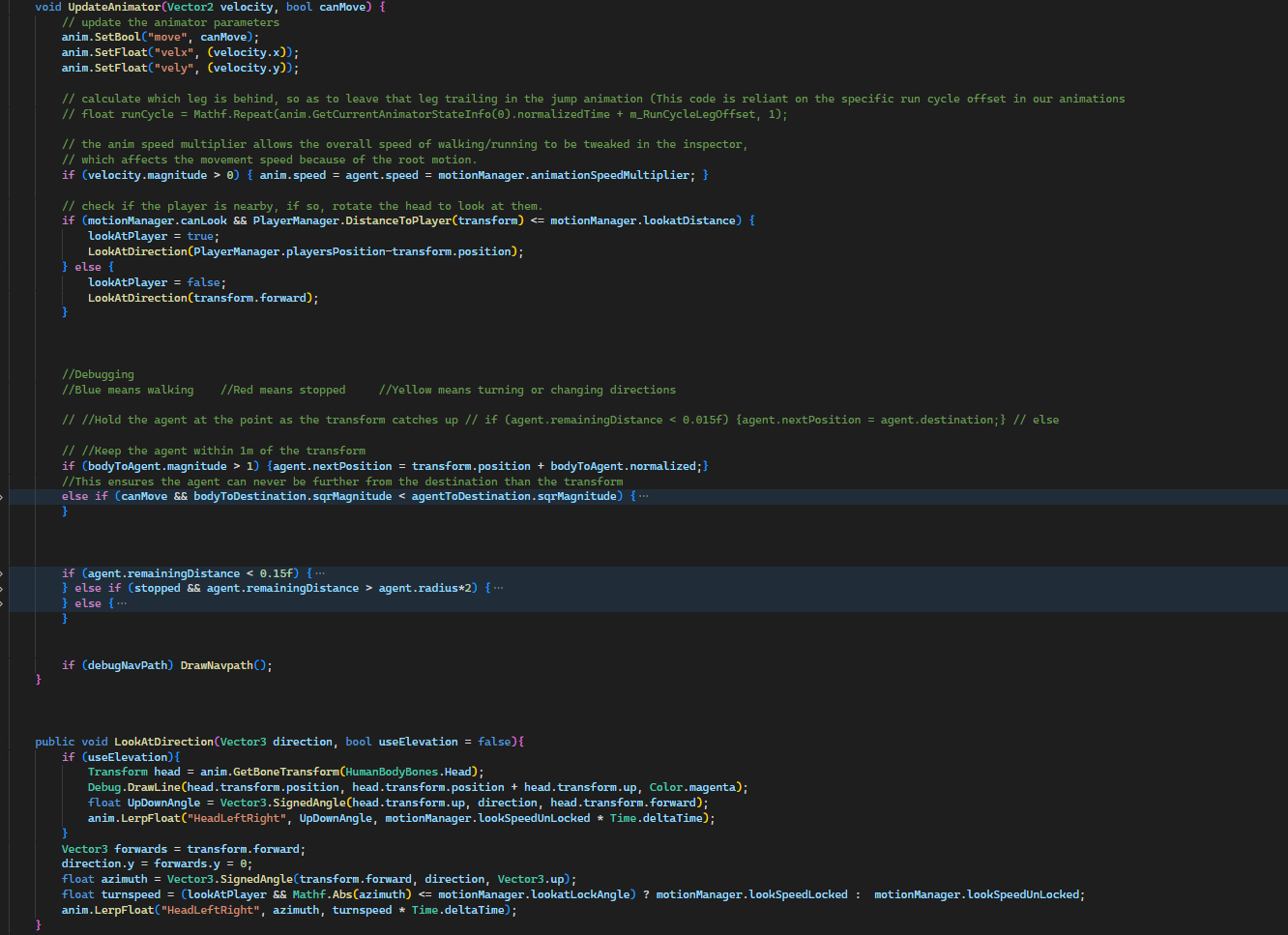Open the ellipsis after 'agentToDestination.sqrMagnitude) {'
1288x935 pixels.
point(644,497)
